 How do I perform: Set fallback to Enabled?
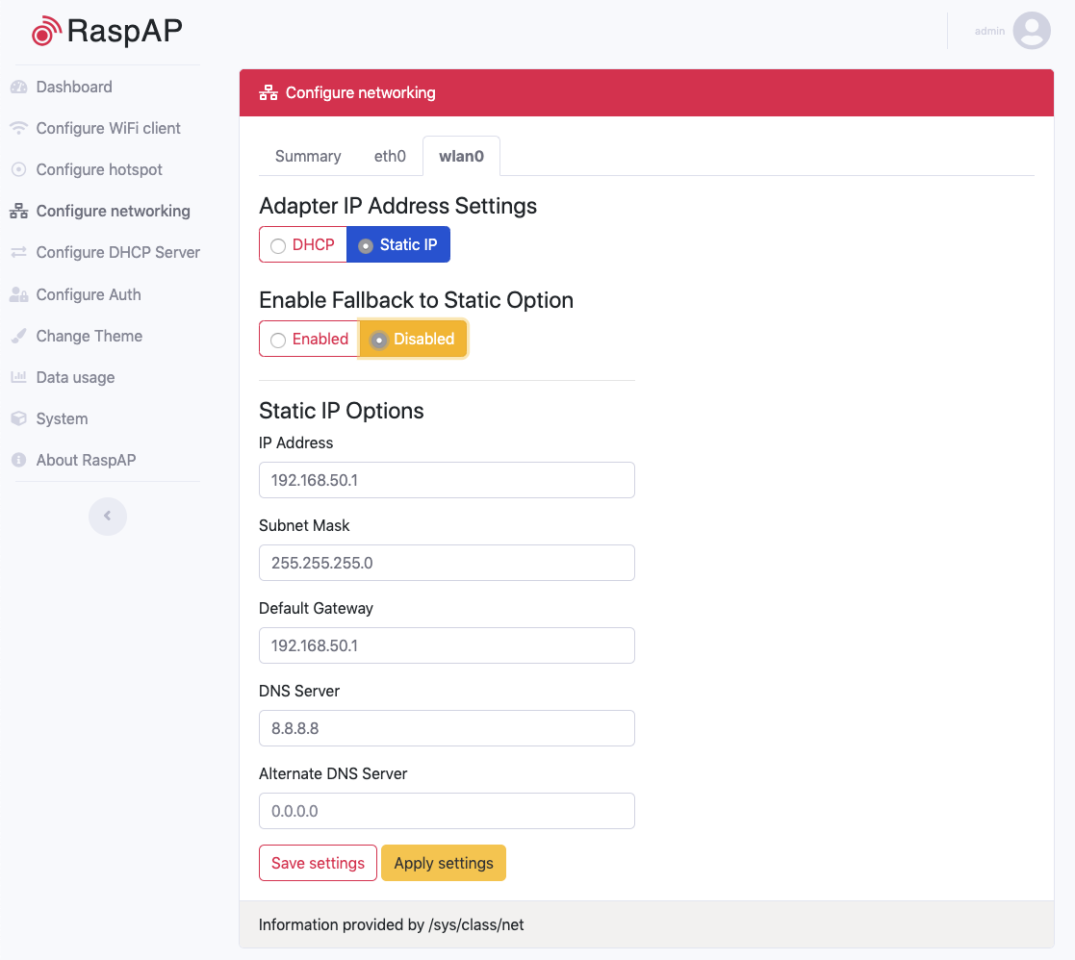click(309, 339)
